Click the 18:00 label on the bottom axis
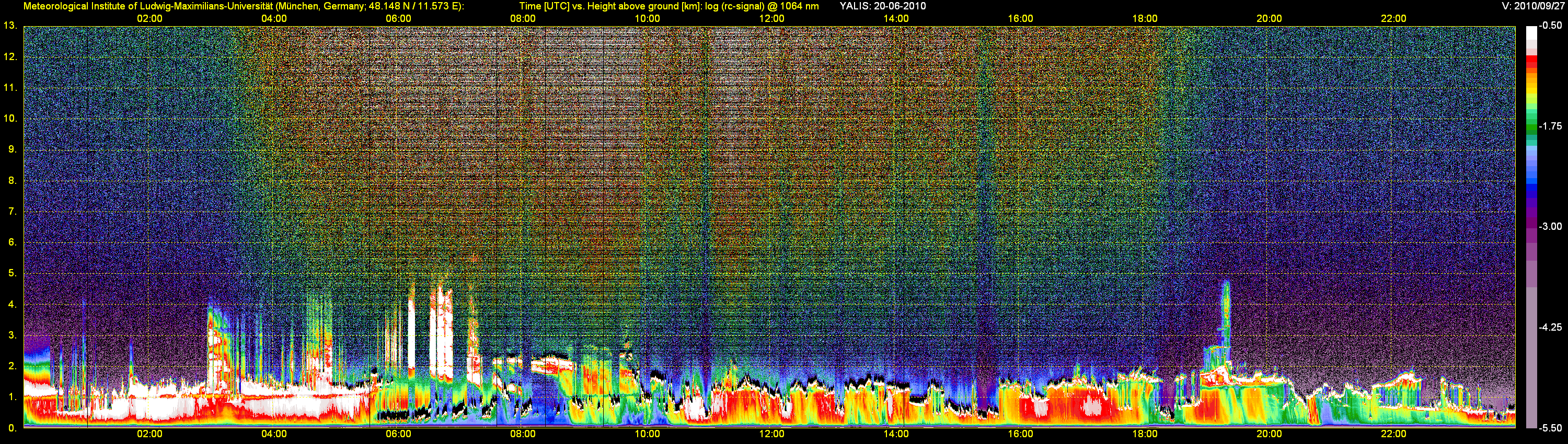Viewport: 1568px width, 444px height. (x=1144, y=434)
